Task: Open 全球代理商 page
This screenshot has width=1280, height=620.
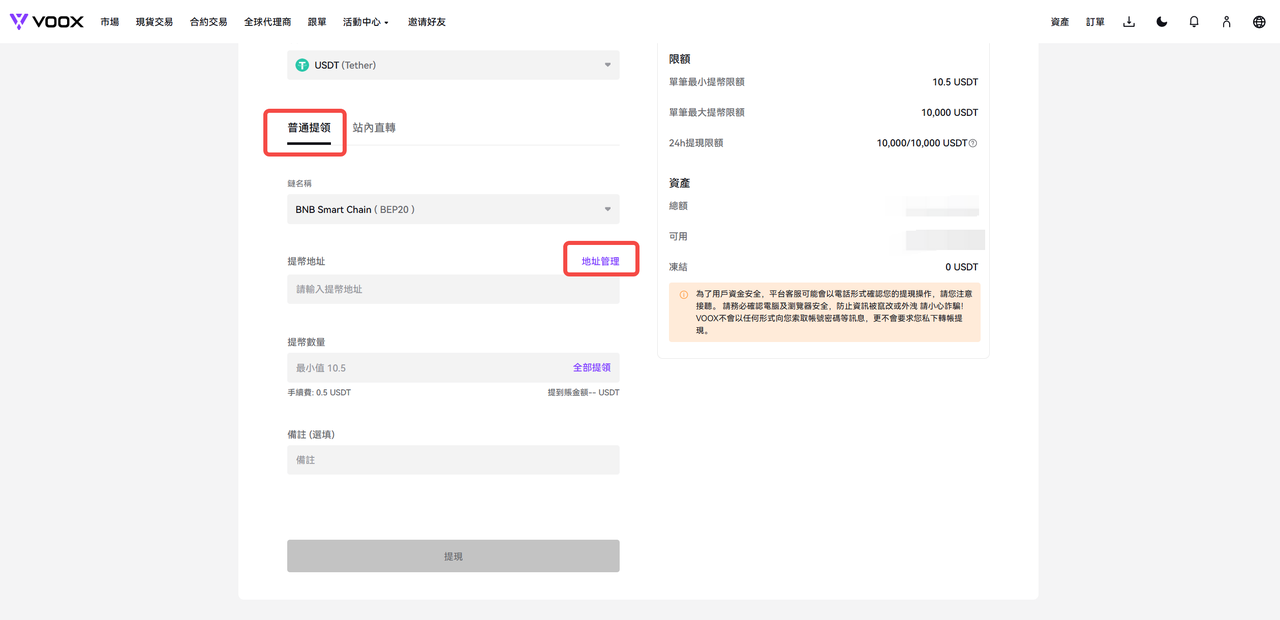Action: 267,21
